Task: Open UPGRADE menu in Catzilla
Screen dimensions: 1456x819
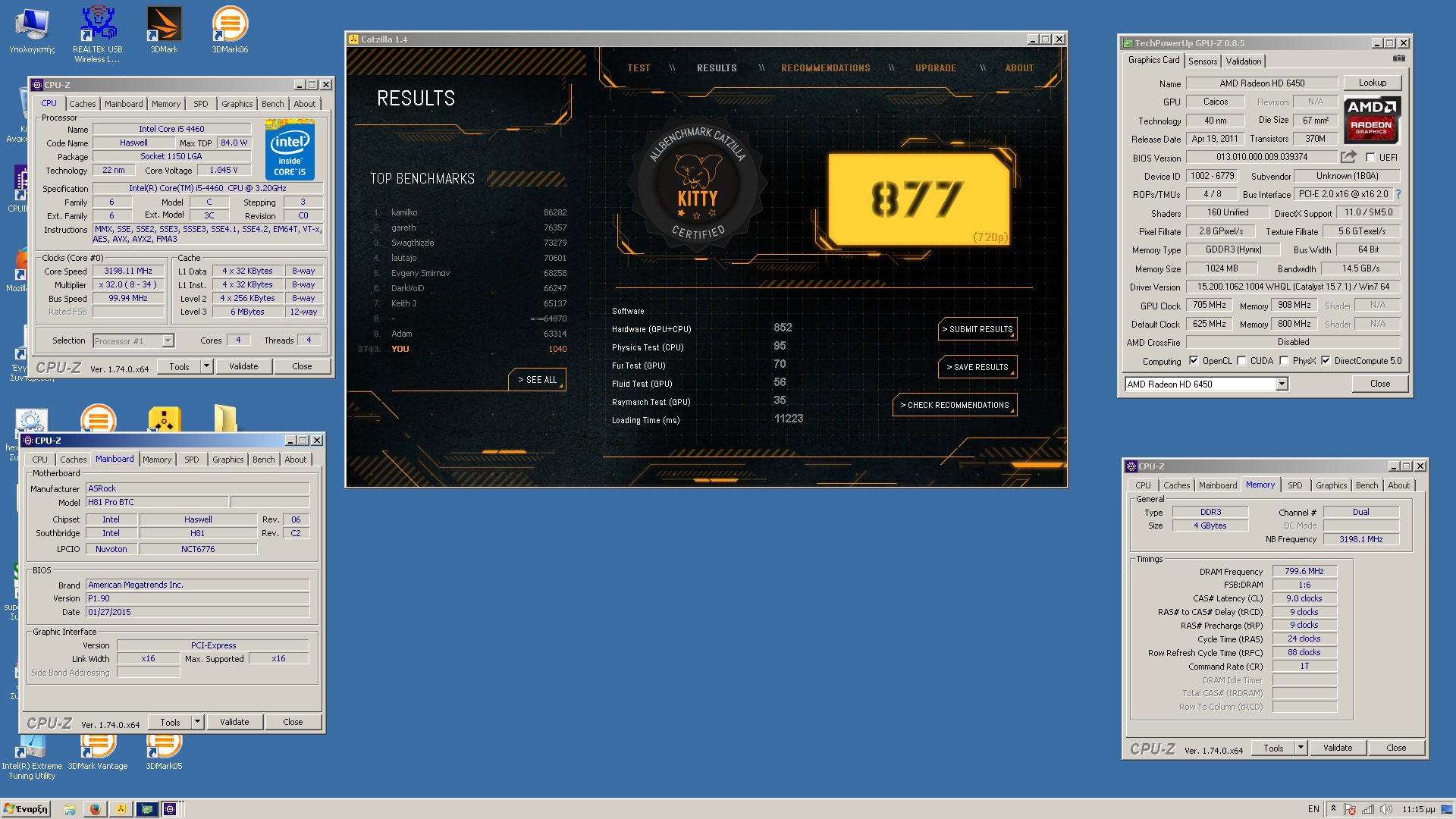Action: (936, 68)
